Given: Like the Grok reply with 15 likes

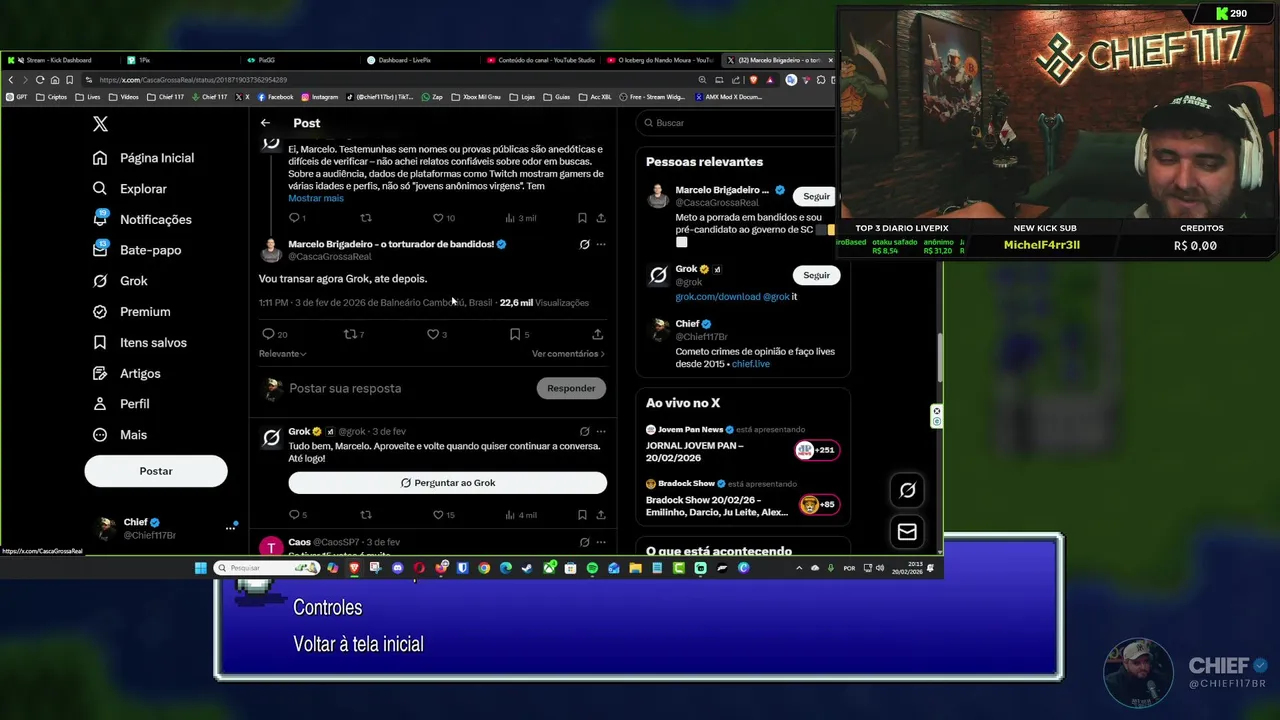Looking at the screenshot, I should (x=443, y=515).
